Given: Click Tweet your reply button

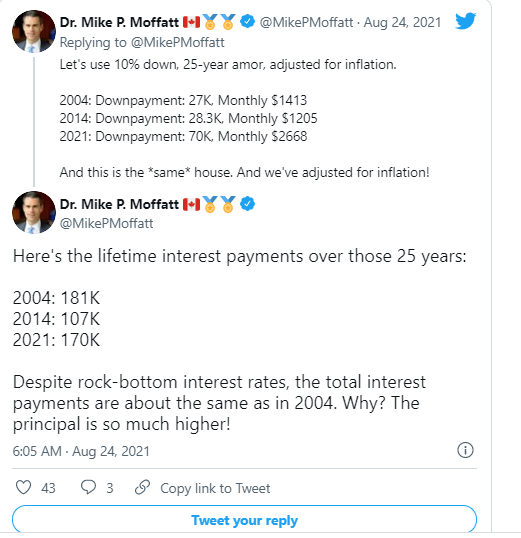Looking at the screenshot, I should click(x=244, y=520).
